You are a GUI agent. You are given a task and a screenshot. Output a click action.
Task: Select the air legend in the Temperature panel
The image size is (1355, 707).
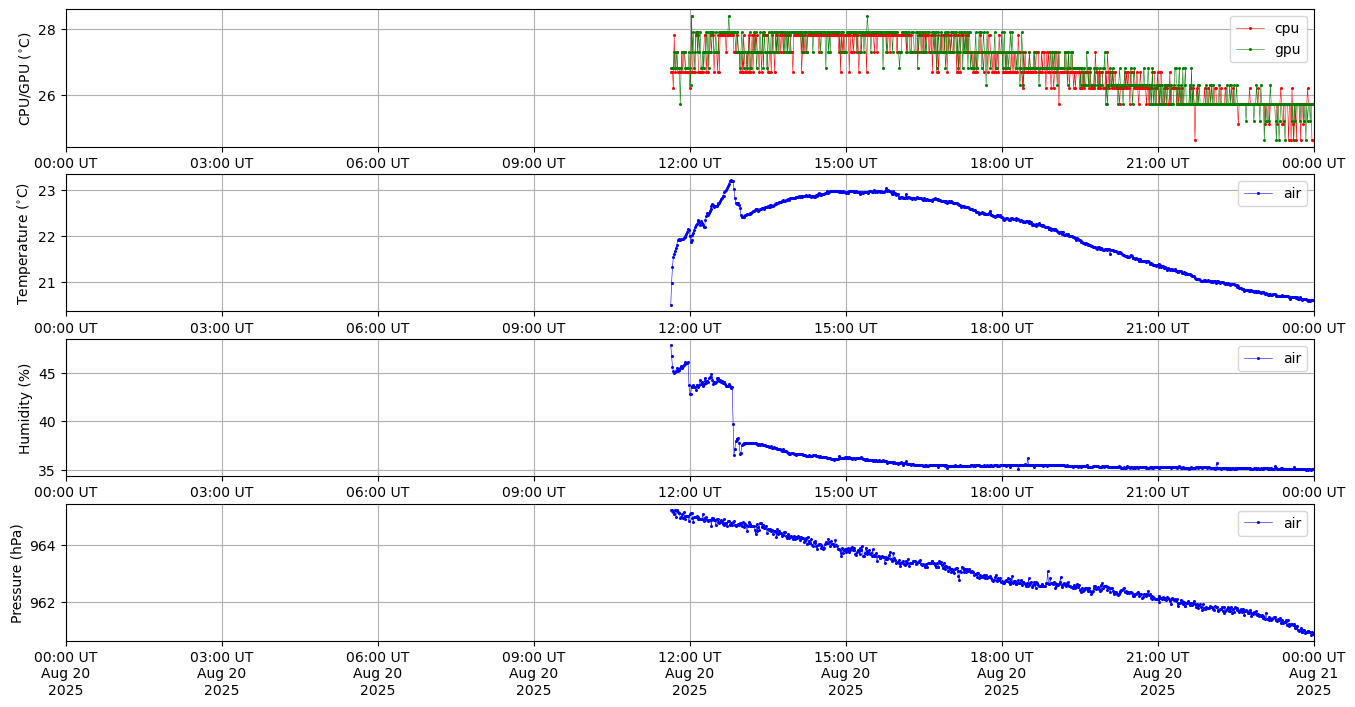(1272, 193)
